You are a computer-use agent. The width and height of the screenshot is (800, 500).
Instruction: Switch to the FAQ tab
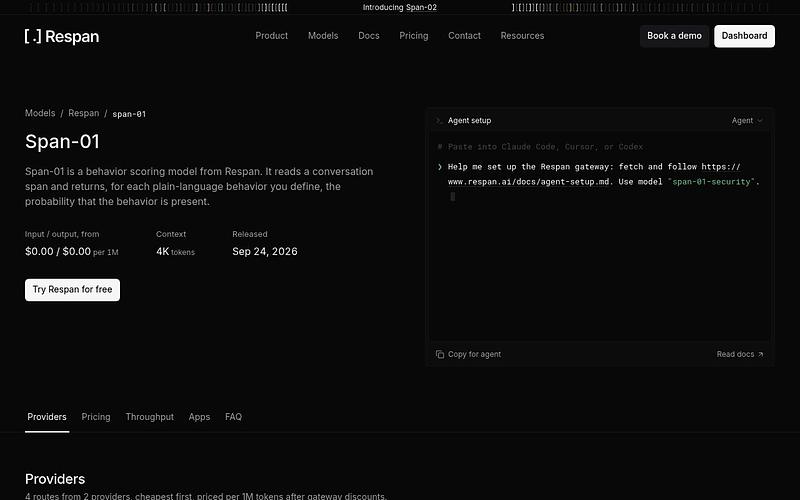tap(234, 417)
